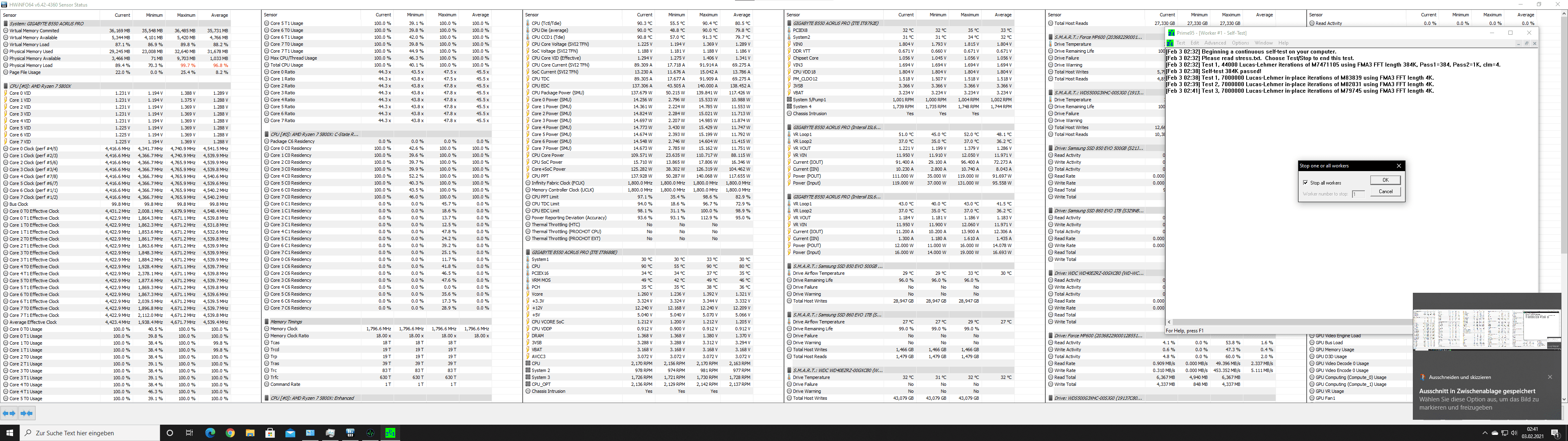Restore the Prime95 worker child window
Image resolution: width=1568 pixels, height=441 pixels.
coord(1527,43)
